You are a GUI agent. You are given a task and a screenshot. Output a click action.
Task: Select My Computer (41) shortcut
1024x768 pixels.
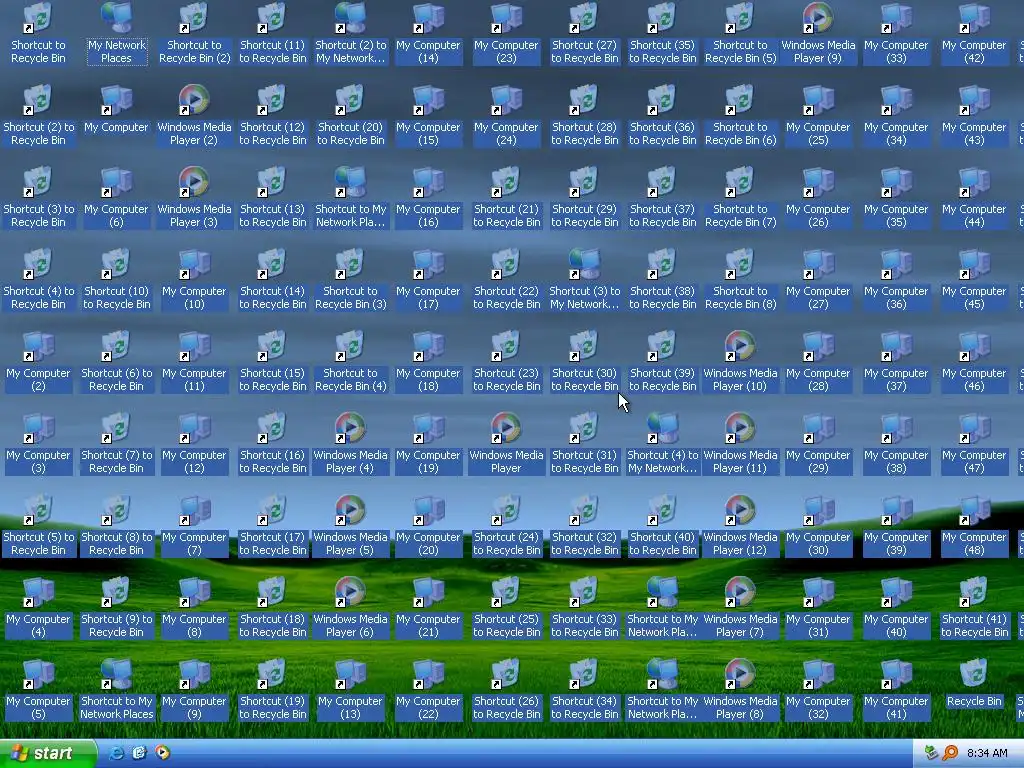tap(896, 690)
